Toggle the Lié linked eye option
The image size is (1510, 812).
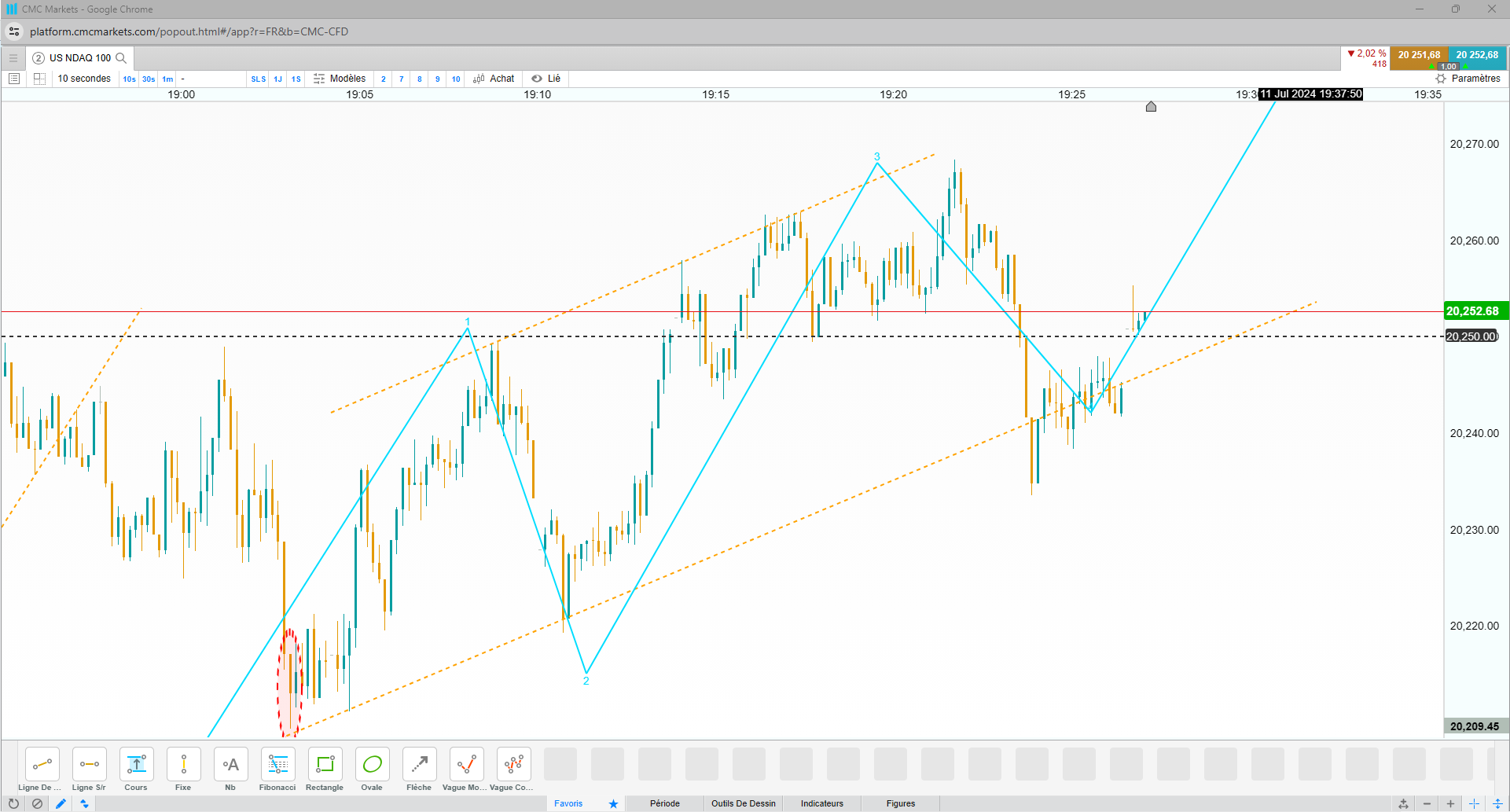point(546,79)
